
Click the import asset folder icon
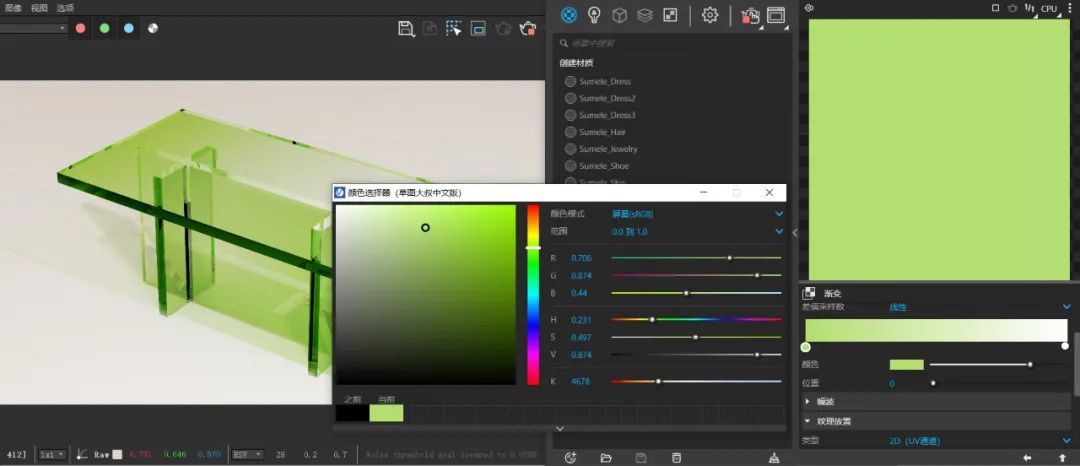pyautogui.click(x=606, y=458)
